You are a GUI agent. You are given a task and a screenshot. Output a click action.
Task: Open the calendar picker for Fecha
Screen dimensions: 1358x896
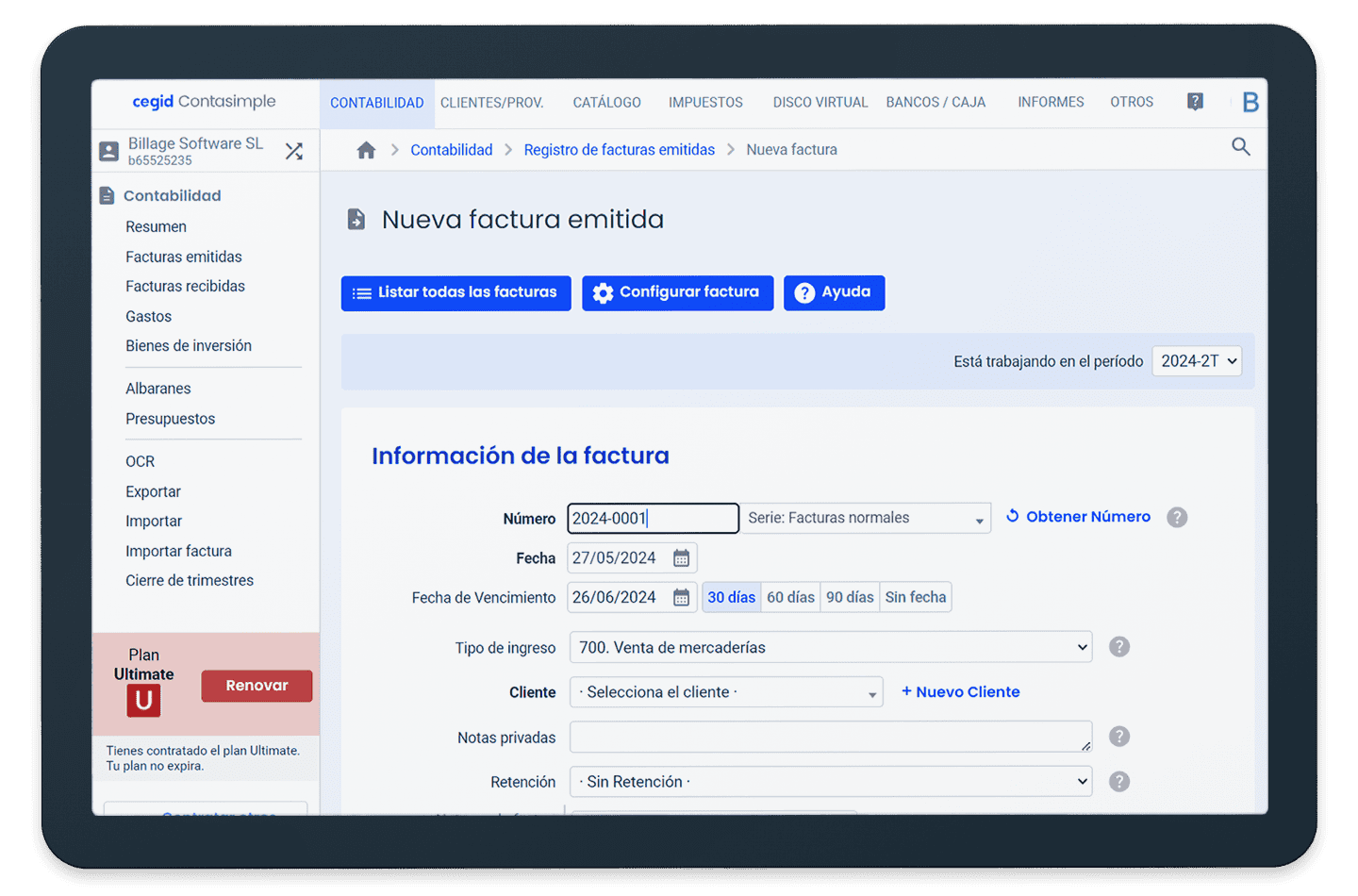681,558
